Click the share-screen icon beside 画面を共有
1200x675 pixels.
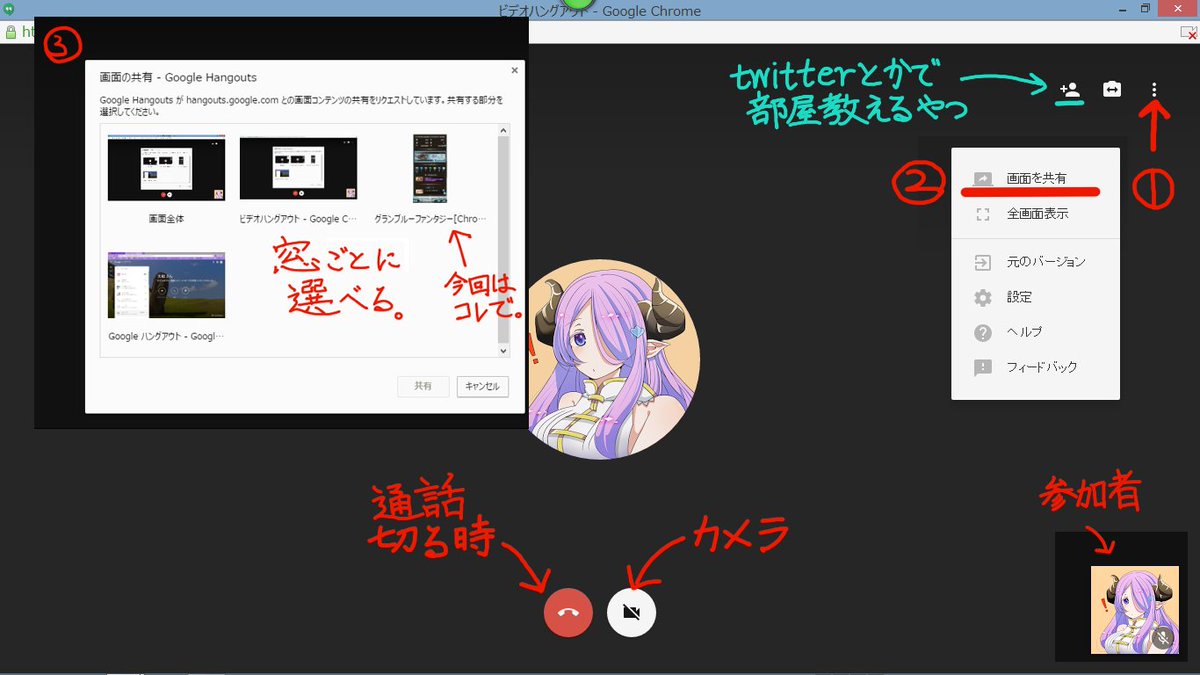[983, 178]
